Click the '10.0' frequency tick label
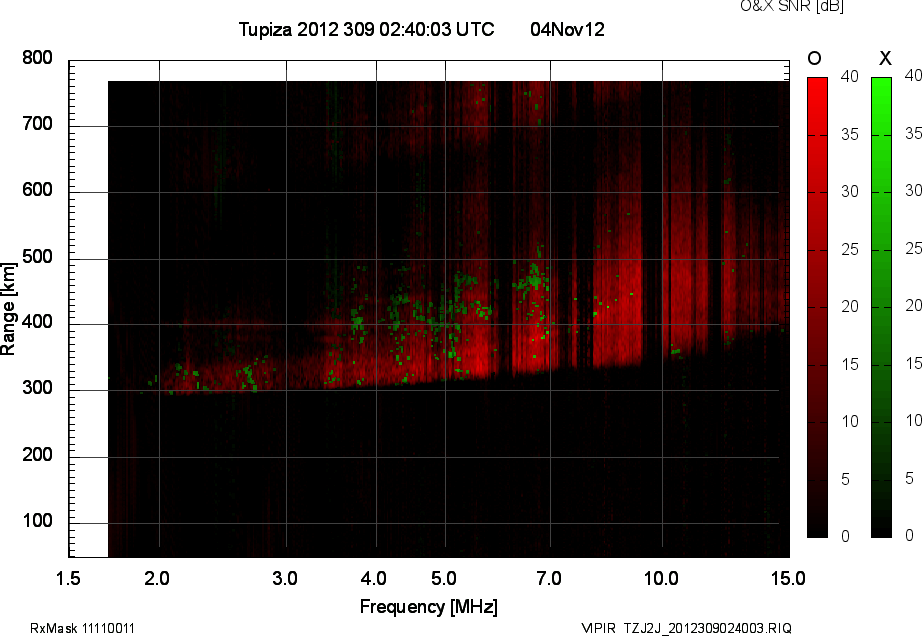Image resolution: width=922 pixels, height=636 pixels. [662, 579]
